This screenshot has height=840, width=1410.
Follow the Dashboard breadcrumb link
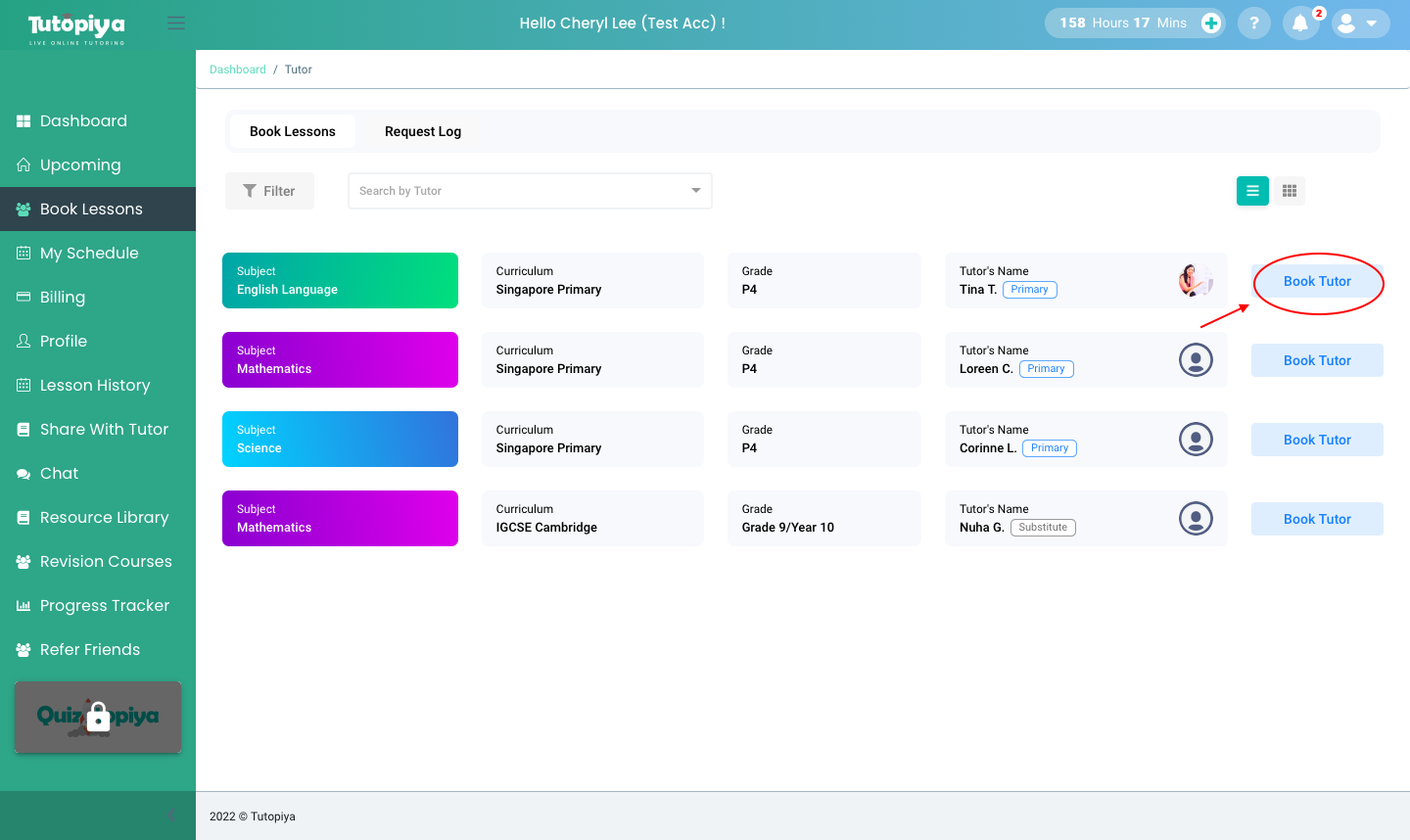238,70
